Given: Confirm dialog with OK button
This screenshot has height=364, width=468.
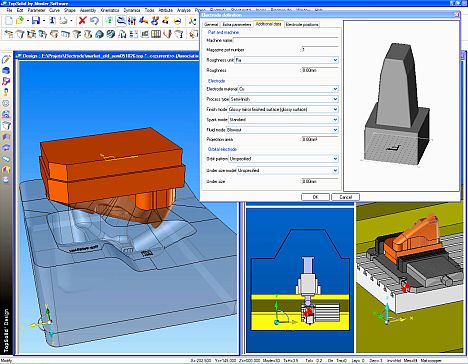Looking at the screenshot, I should tap(315, 197).
